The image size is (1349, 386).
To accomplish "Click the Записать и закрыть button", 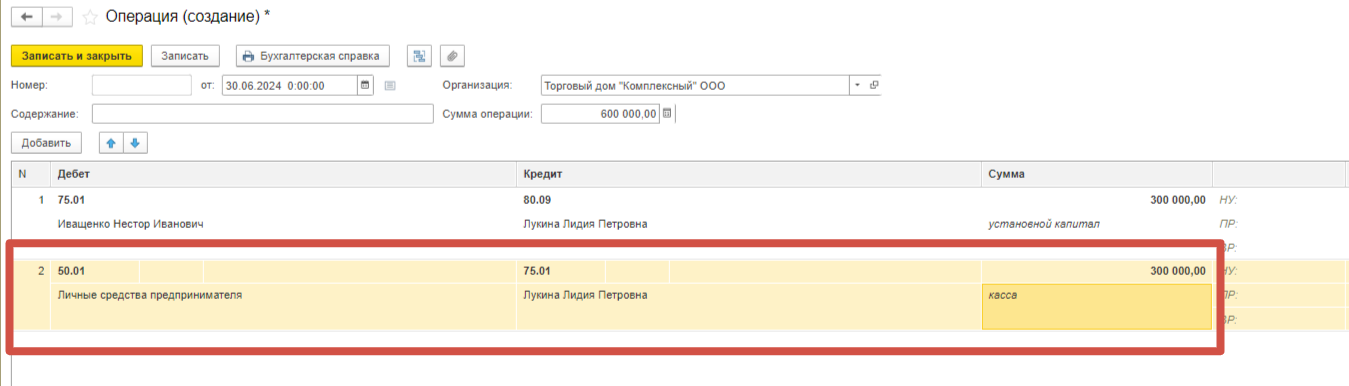I will [77, 56].
